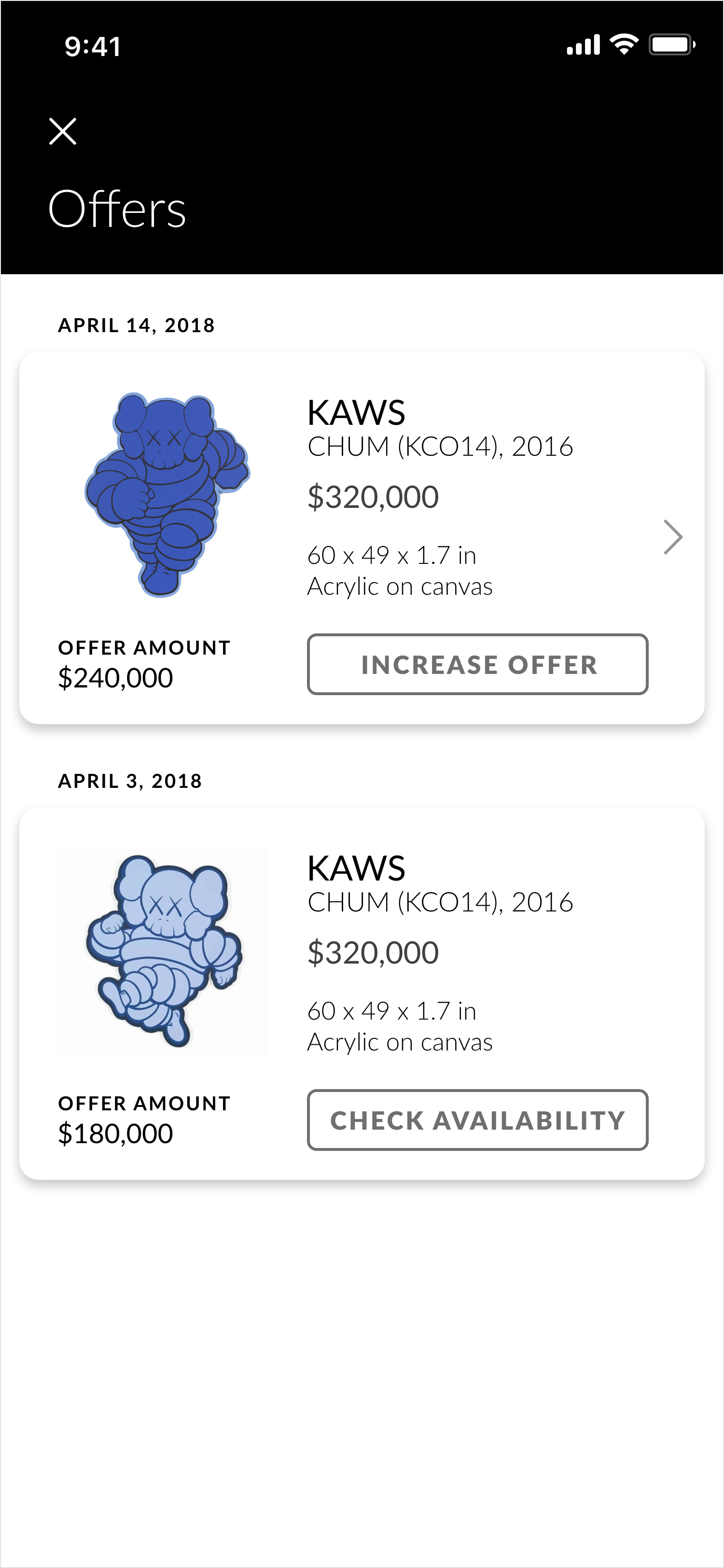Tap the cellular signal bars icon

(x=584, y=45)
